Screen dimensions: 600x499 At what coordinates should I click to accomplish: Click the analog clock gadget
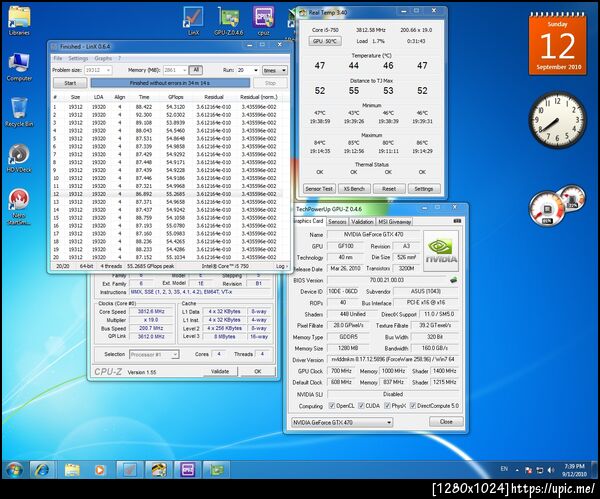(x=557, y=120)
